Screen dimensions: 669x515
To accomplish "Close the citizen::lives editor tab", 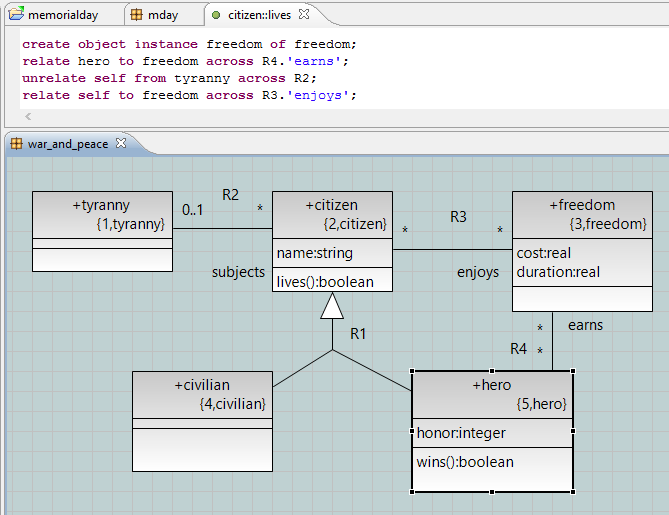I will click(304, 15).
